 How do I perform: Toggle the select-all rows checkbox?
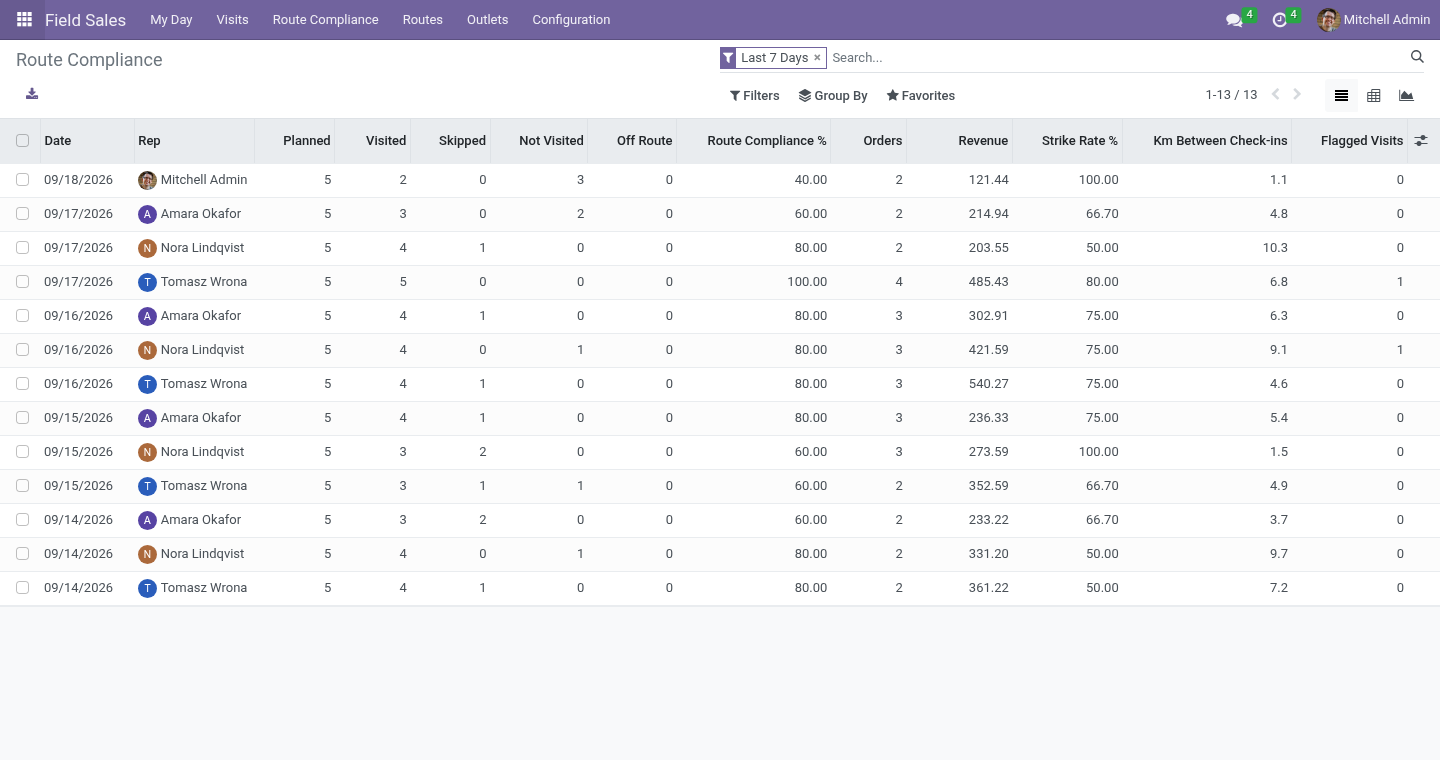tap(23, 141)
